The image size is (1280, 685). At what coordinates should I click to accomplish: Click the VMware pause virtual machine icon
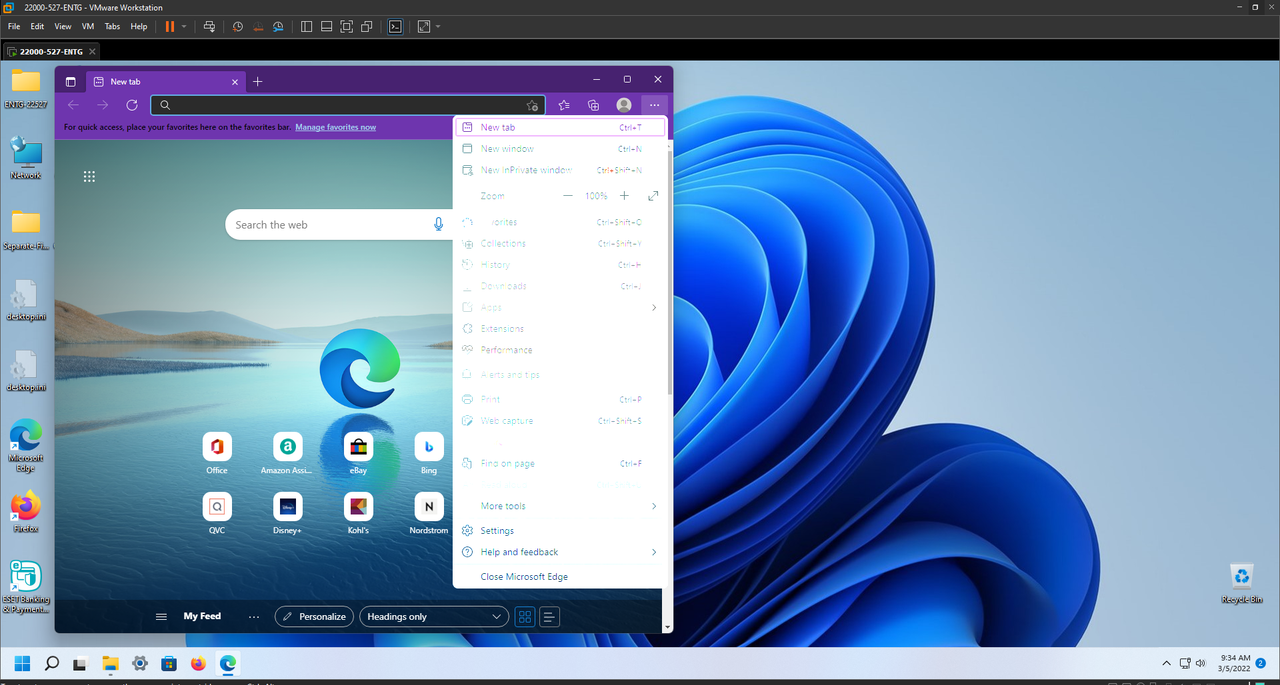(169, 26)
